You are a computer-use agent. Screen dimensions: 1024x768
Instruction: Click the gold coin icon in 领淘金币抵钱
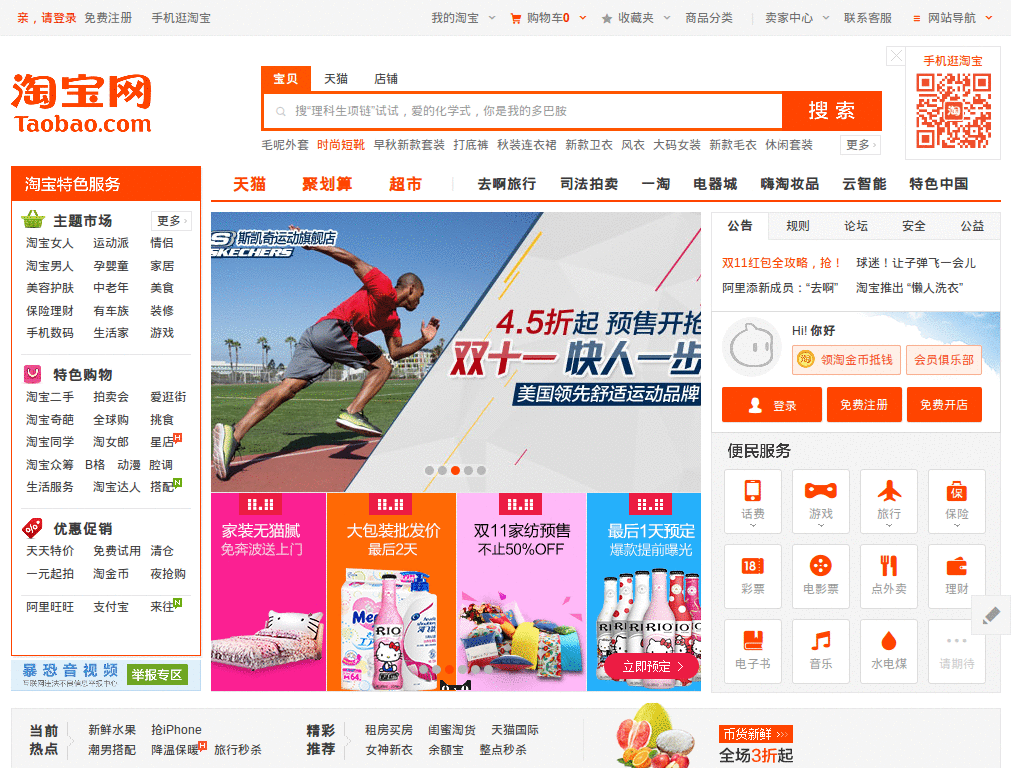pos(806,359)
